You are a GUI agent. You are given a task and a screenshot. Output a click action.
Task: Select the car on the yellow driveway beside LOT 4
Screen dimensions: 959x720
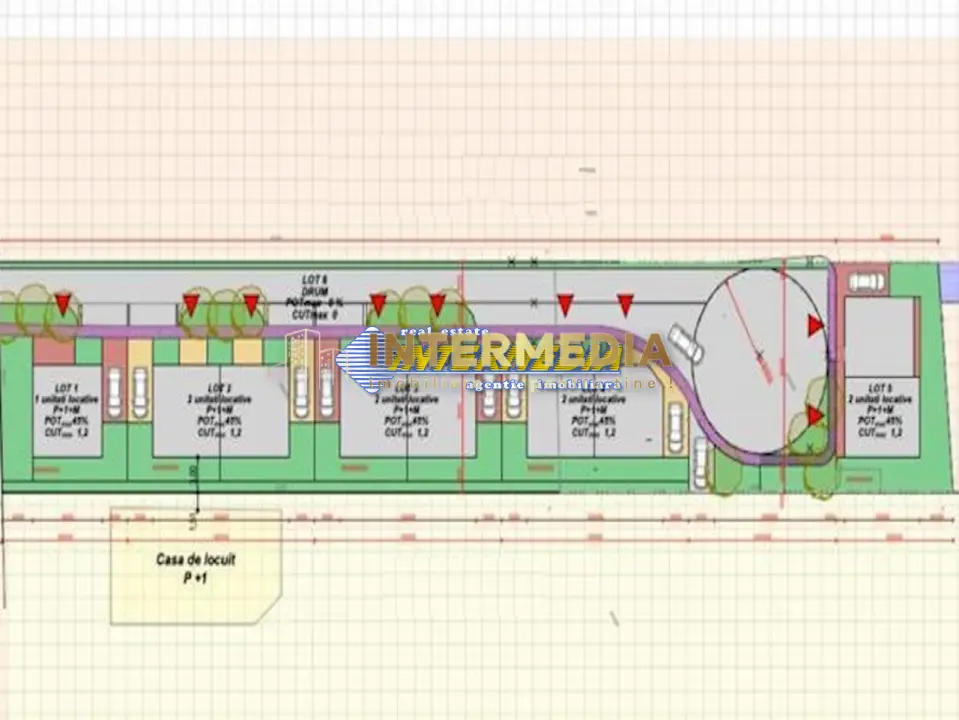(x=675, y=428)
